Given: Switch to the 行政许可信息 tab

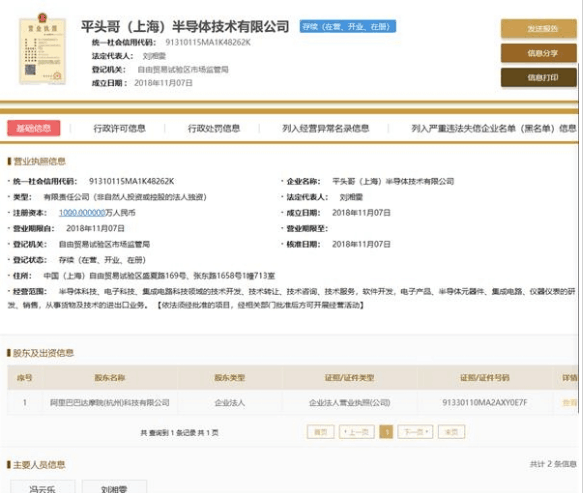Looking at the screenshot, I should pos(120,128).
